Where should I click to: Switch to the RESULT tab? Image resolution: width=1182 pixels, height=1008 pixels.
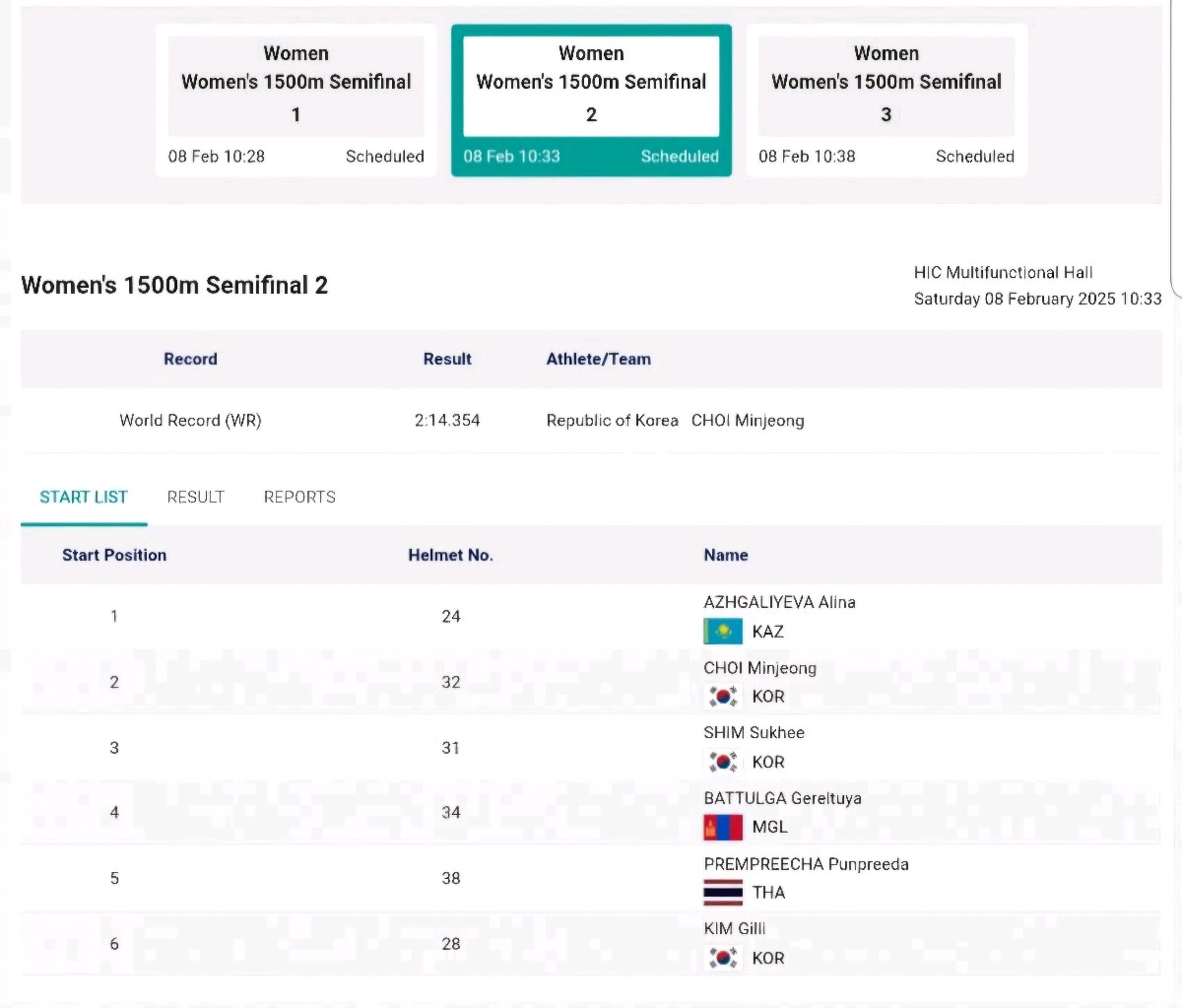pos(195,498)
